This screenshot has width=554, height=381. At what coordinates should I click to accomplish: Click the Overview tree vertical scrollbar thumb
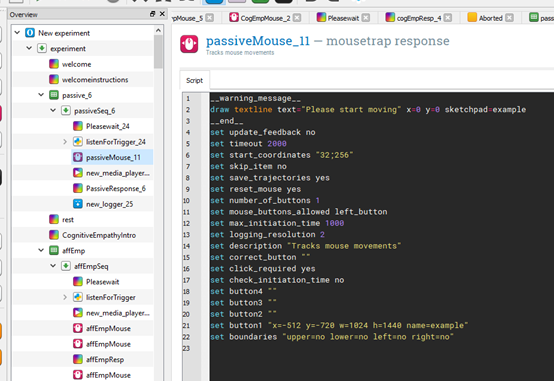tap(158, 52)
